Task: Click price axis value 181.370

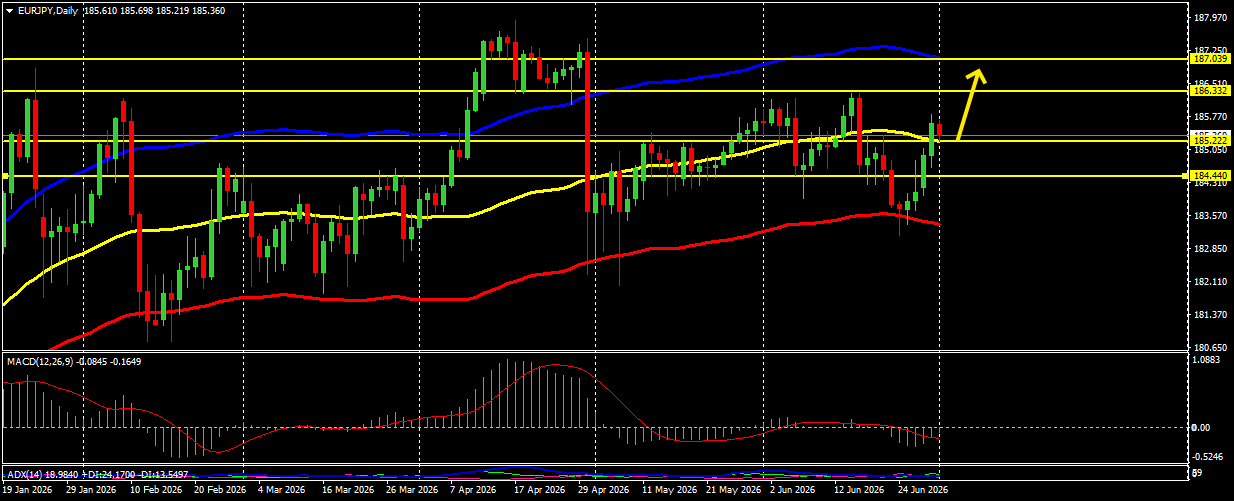Action: coord(1211,316)
